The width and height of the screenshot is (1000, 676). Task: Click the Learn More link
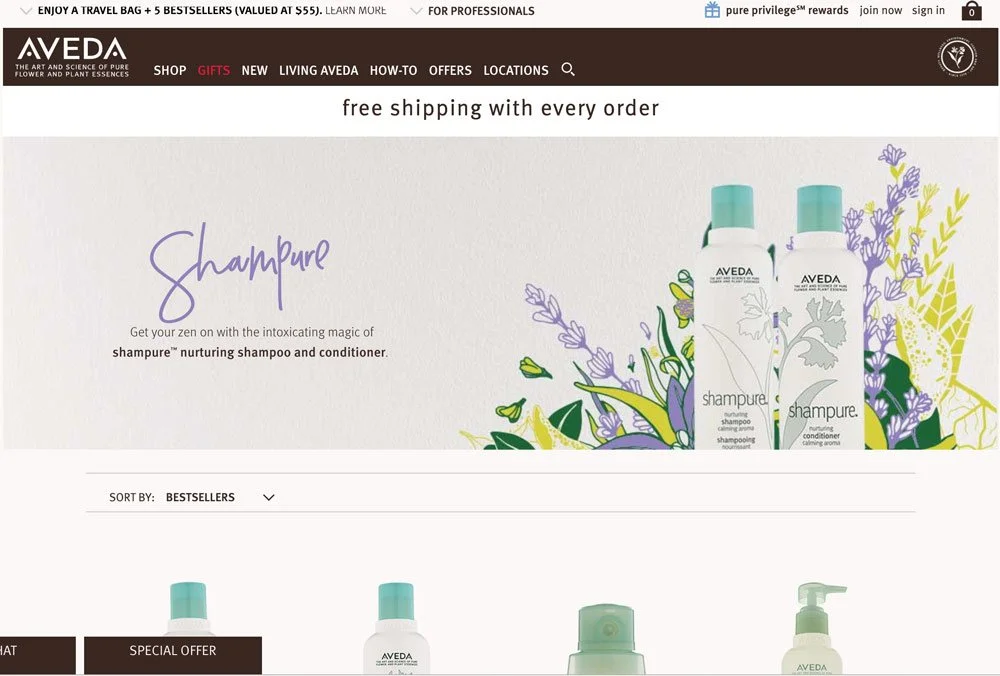click(356, 10)
